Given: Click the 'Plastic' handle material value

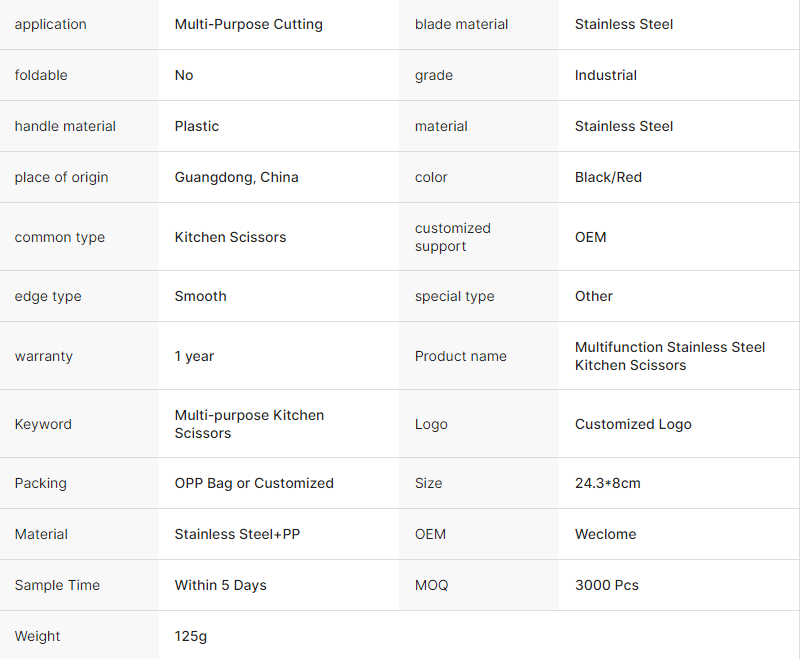Looking at the screenshot, I should point(196,126).
